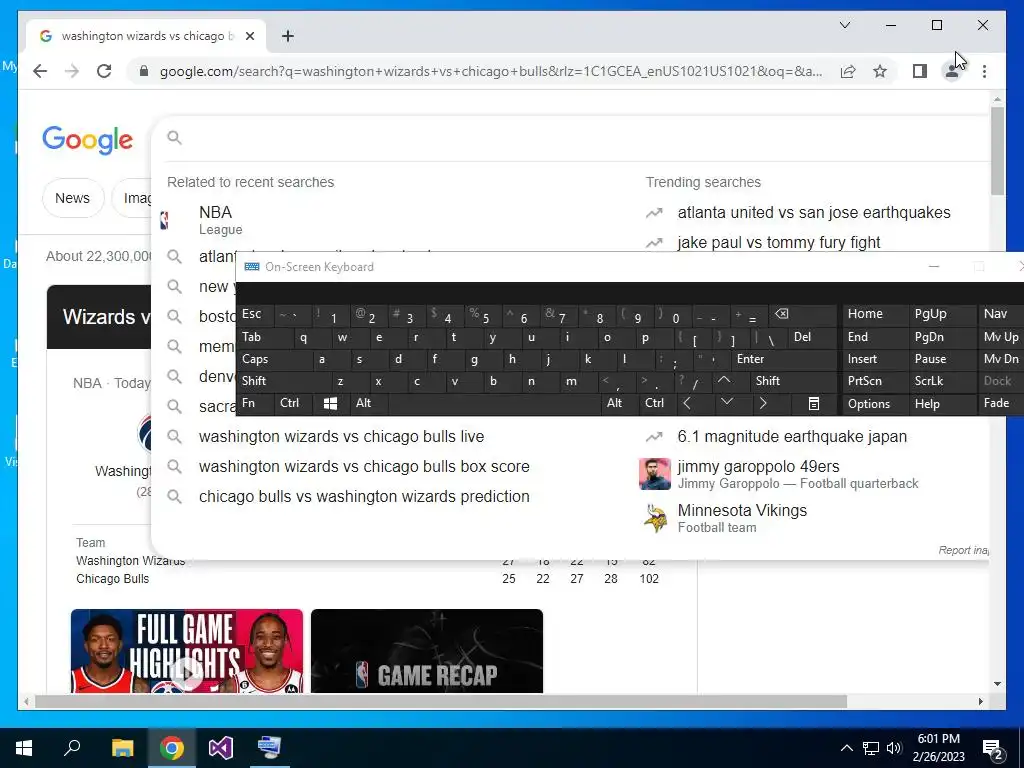The width and height of the screenshot is (1024, 768).
Task: Open File Explorer from taskbar
Action: (122, 748)
